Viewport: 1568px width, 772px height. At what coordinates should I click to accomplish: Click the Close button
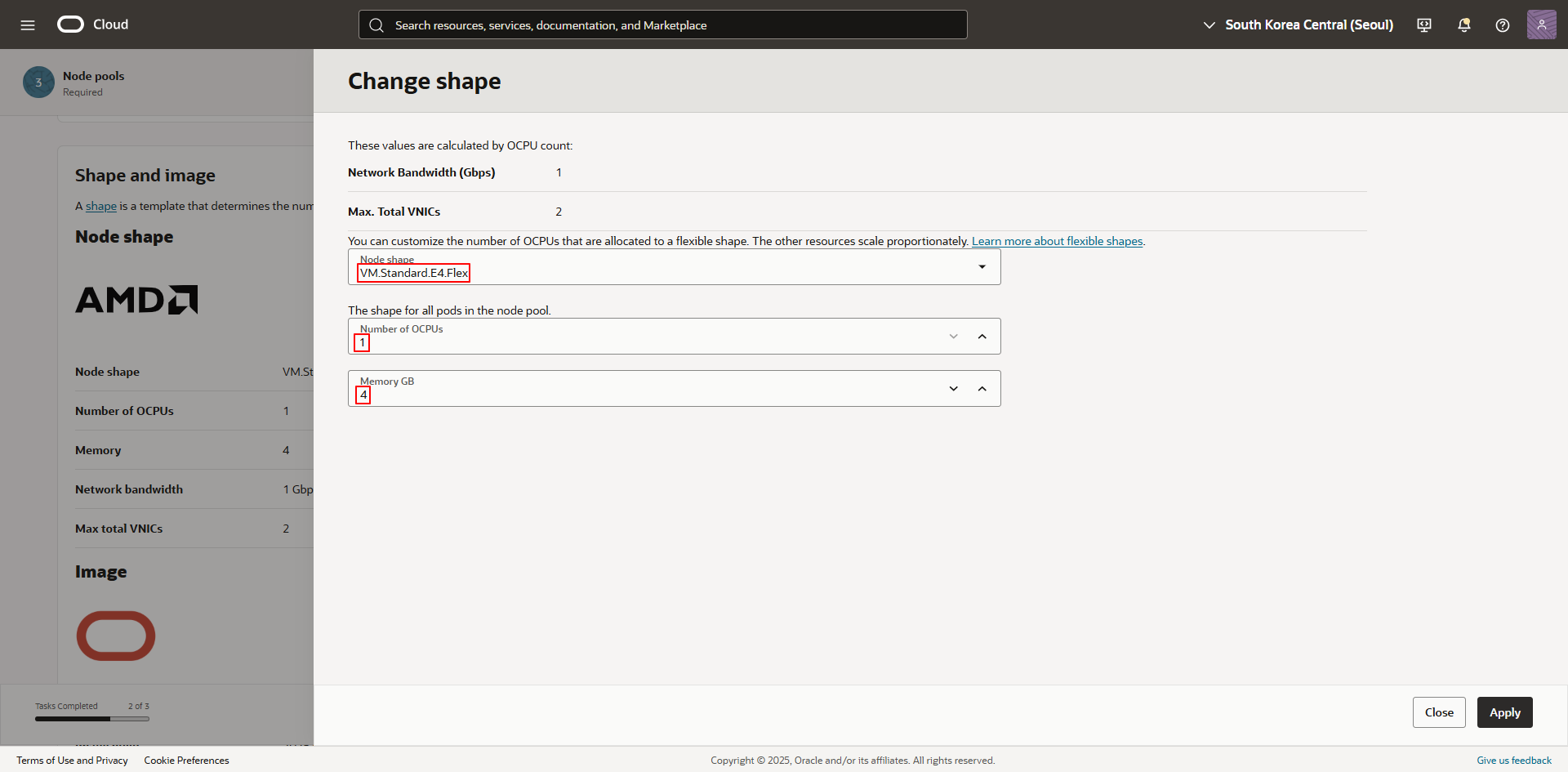point(1439,712)
